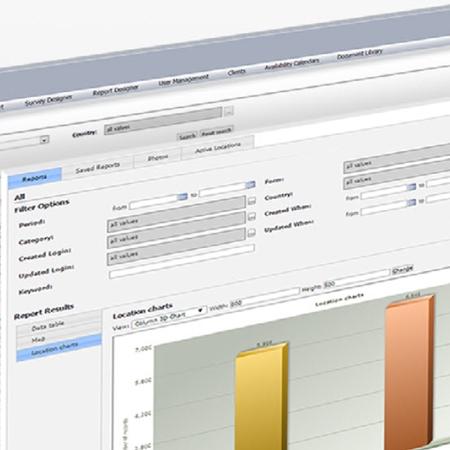The width and height of the screenshot is (450, 450).
Task: Open the Period "to" calendar picker icon
Action: [x=250, y=184]
